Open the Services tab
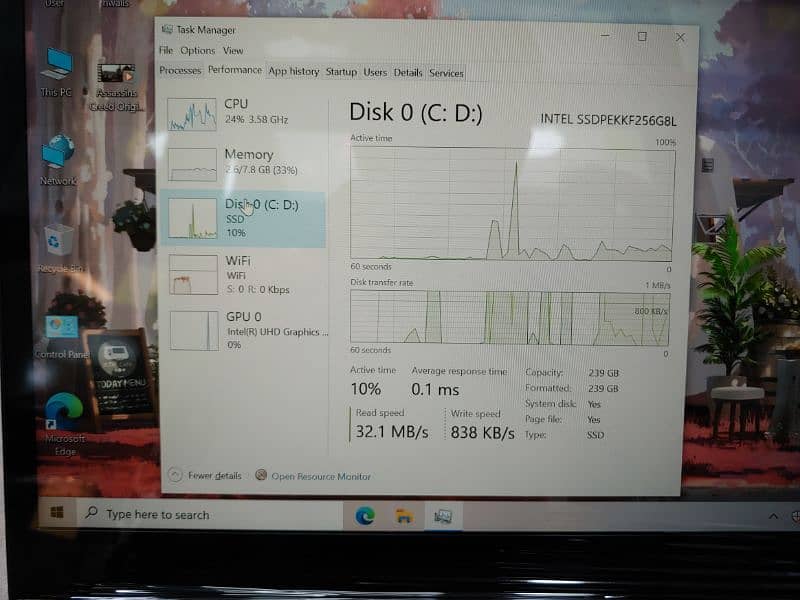 (x=446, y=72)
